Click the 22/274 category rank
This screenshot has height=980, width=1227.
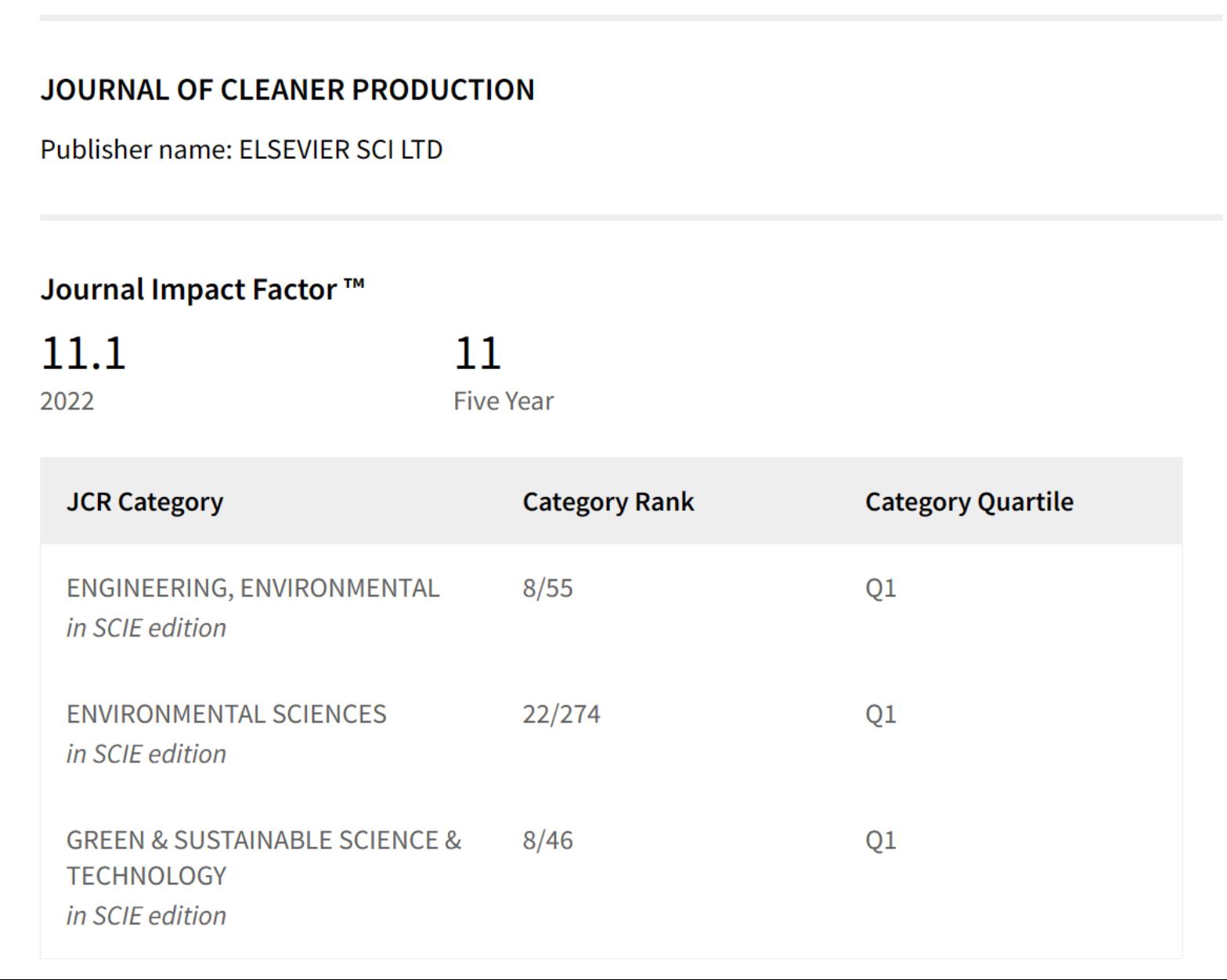coord(561,714)
